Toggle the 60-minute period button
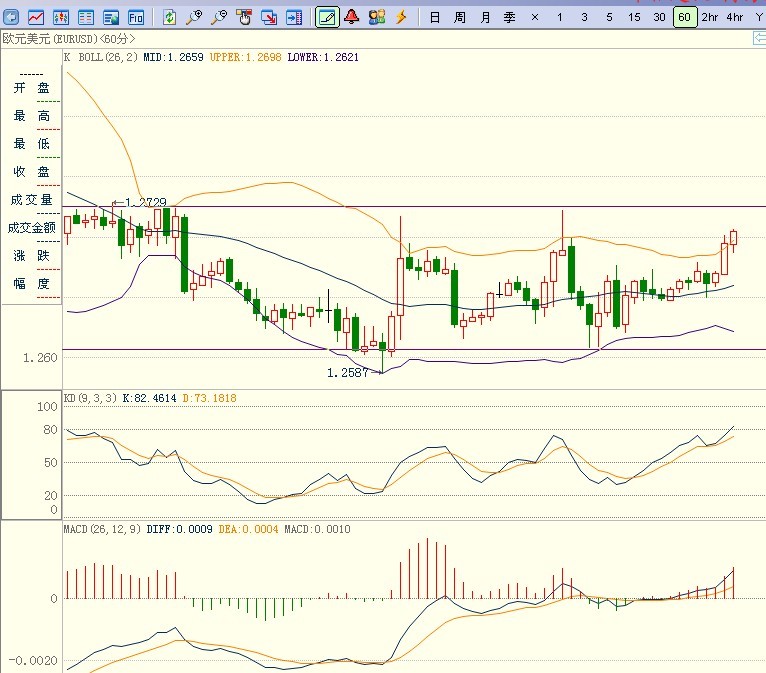The height and width of the screenshot is (673, 766). pos(684,17)
